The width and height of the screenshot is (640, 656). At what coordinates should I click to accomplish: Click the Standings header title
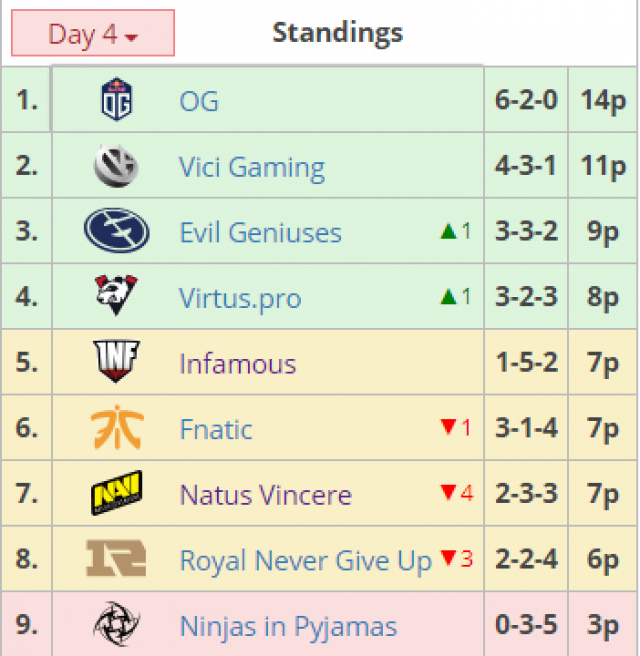point(338,32)
